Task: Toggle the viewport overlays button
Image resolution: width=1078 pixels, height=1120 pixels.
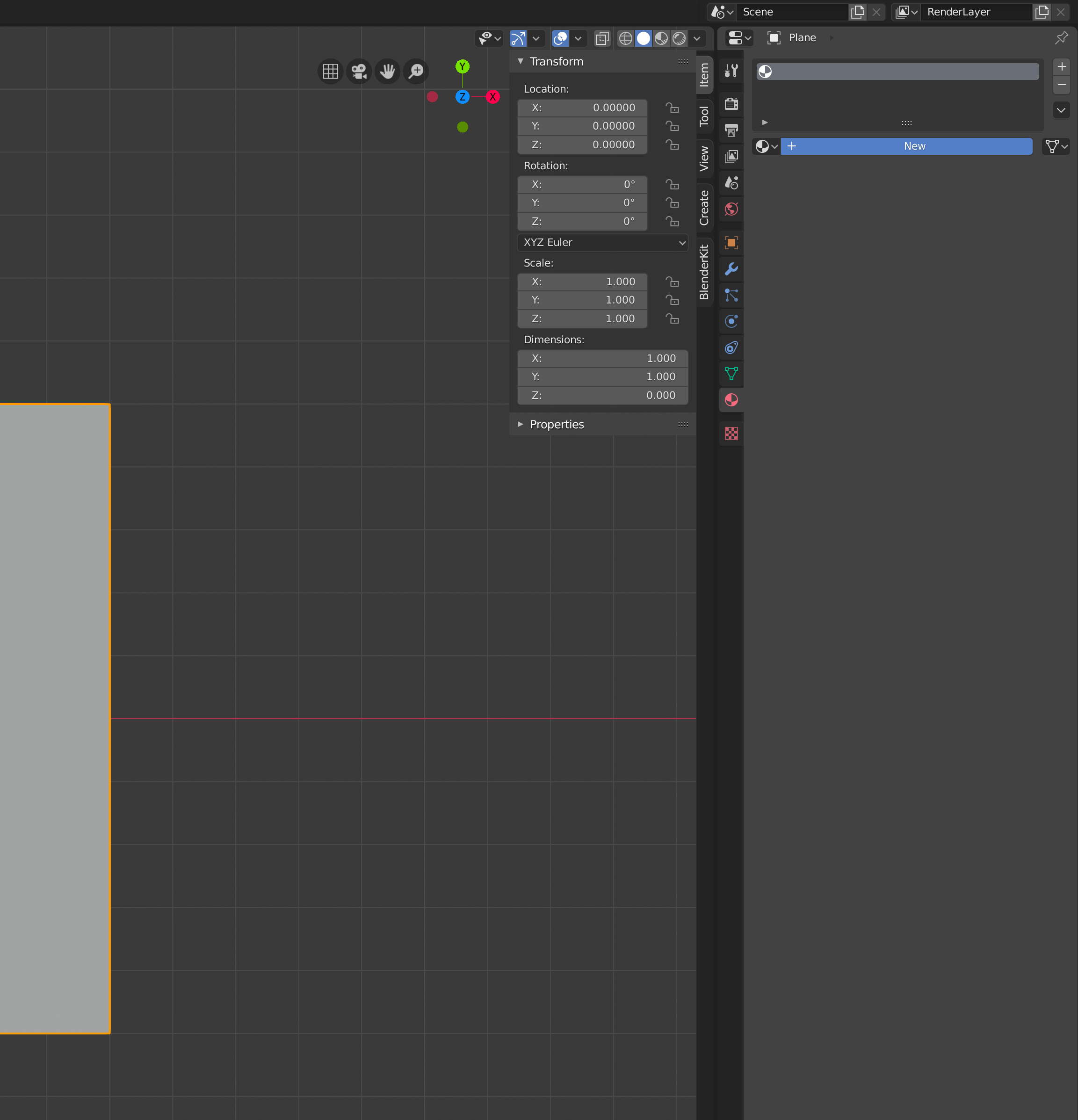Action: click(560, 38)
